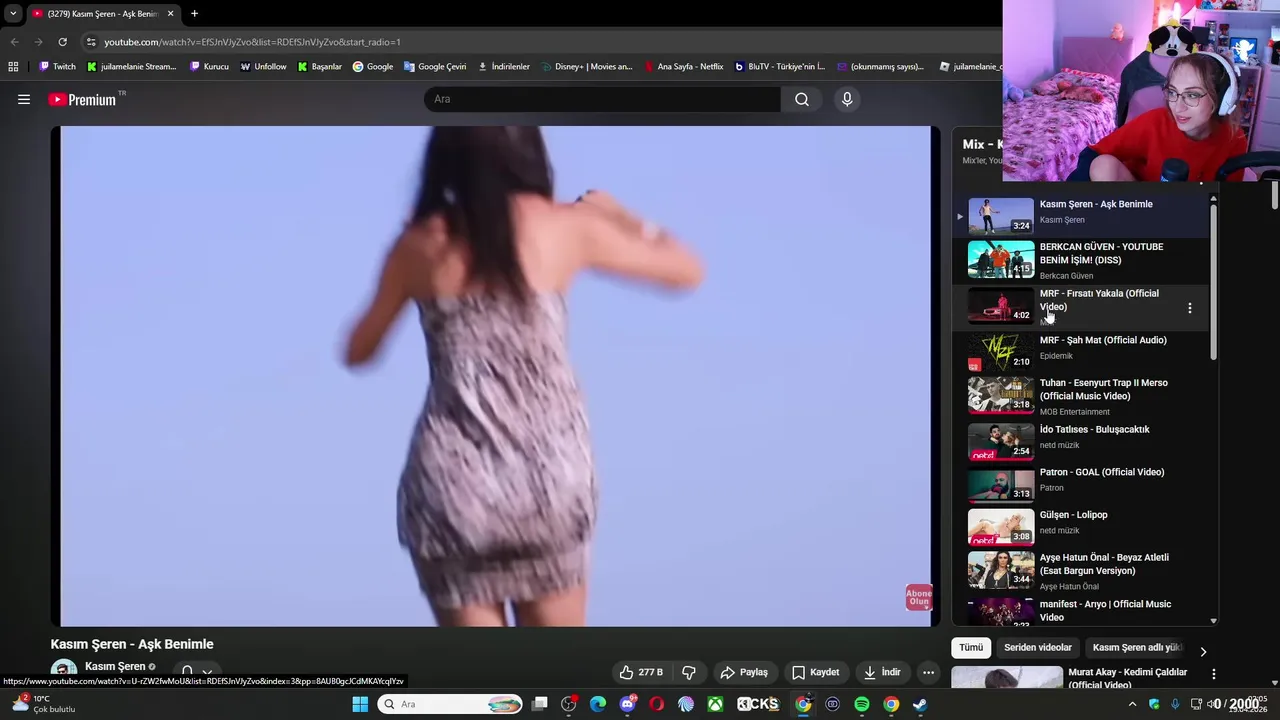Image resolution: width=1280 pixels, height=720 pixels.
Task: Open more actions three-dot menu below video
Action: coord(928,672)
